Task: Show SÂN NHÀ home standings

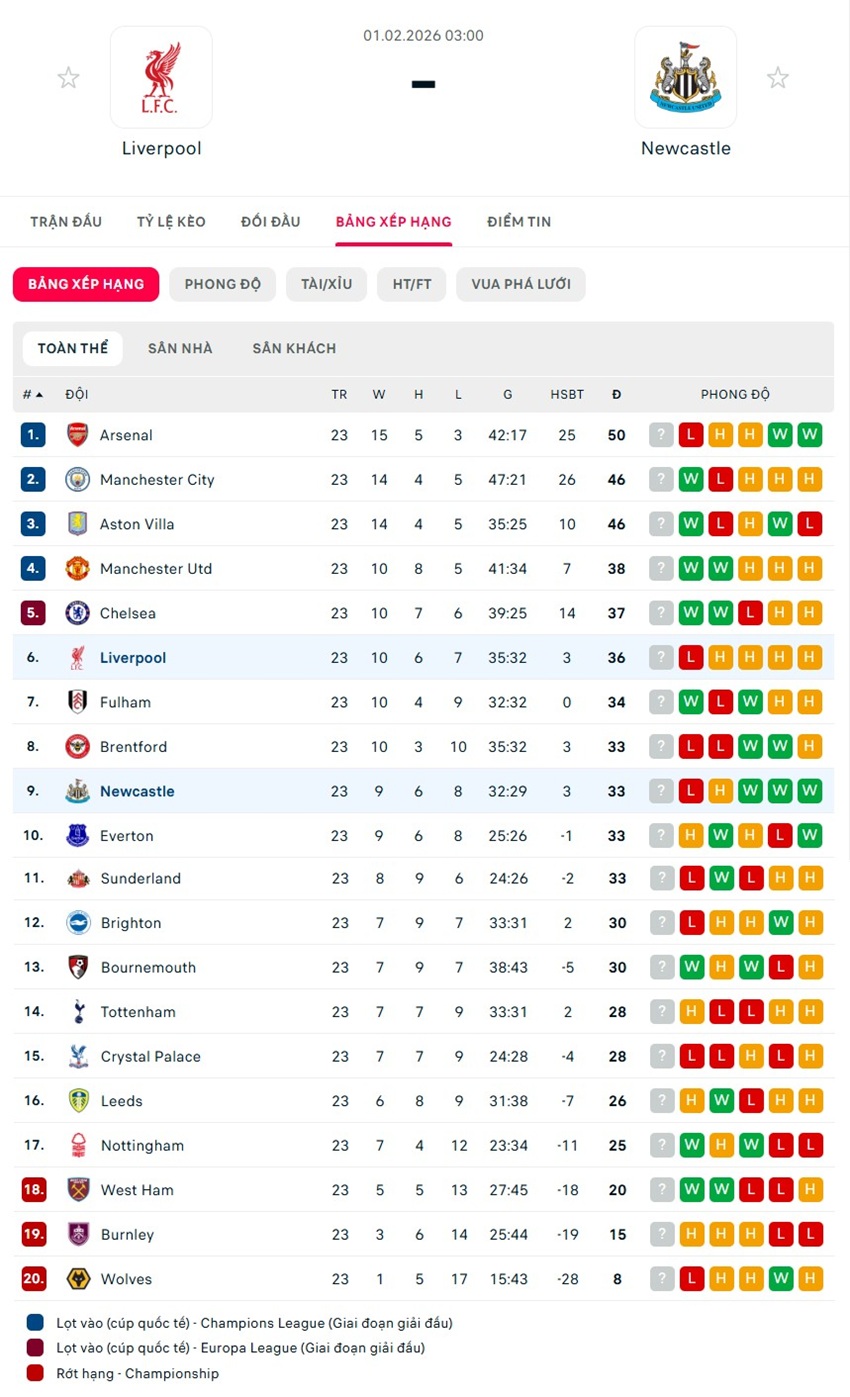Action: 180,349
